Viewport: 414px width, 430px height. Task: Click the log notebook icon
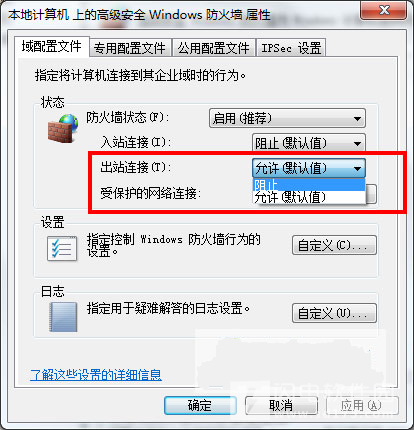pyautogui.click(x=63, y=317)
